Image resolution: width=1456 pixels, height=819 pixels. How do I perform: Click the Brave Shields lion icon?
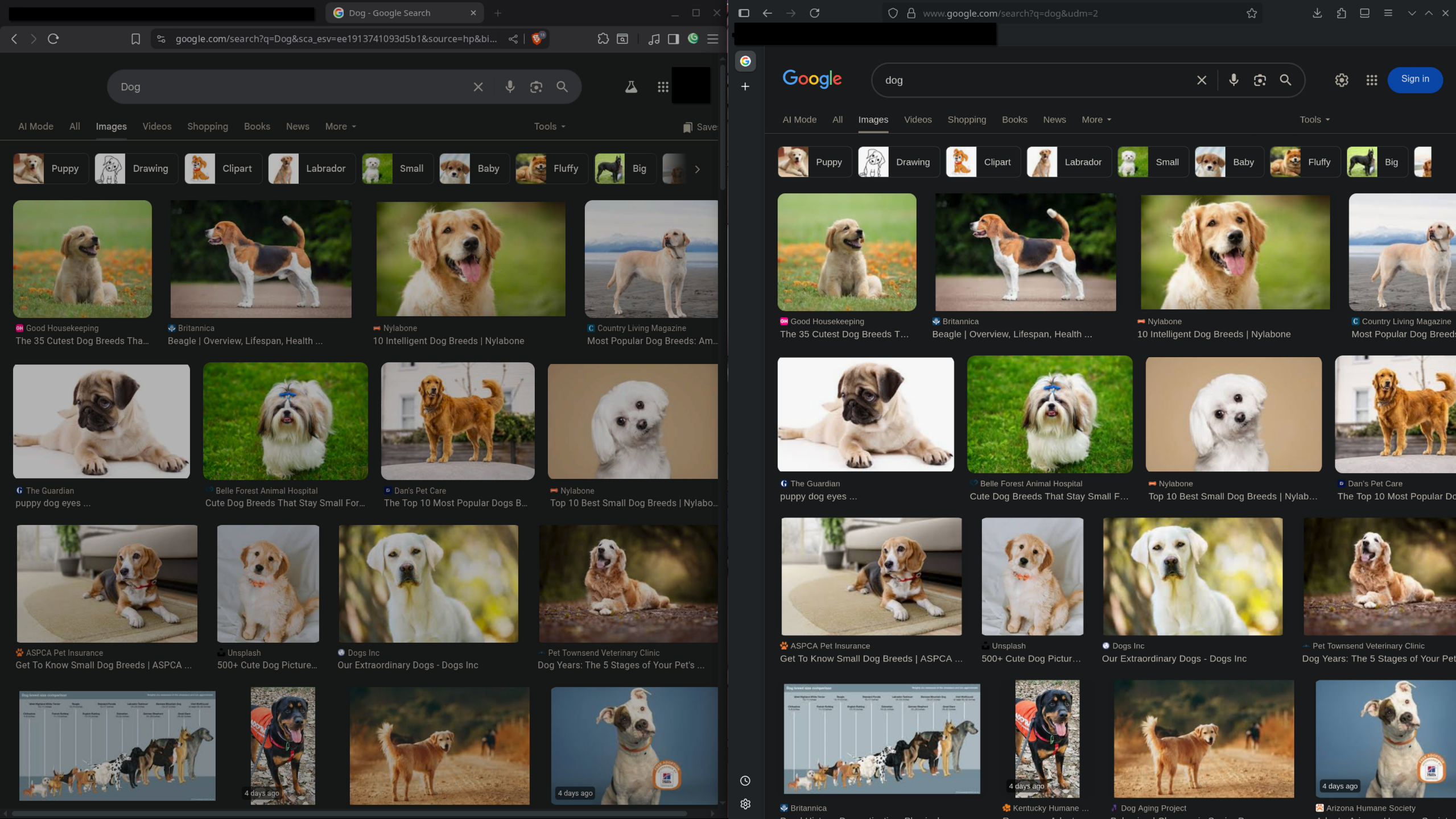click(537, 39)
